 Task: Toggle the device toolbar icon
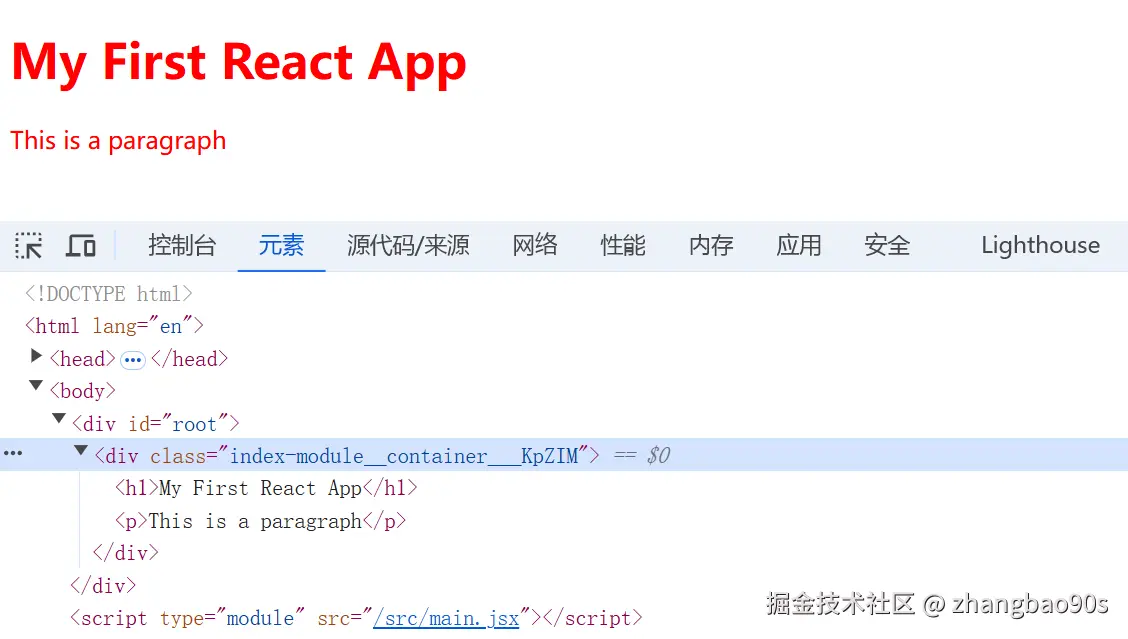click(81, 245)
